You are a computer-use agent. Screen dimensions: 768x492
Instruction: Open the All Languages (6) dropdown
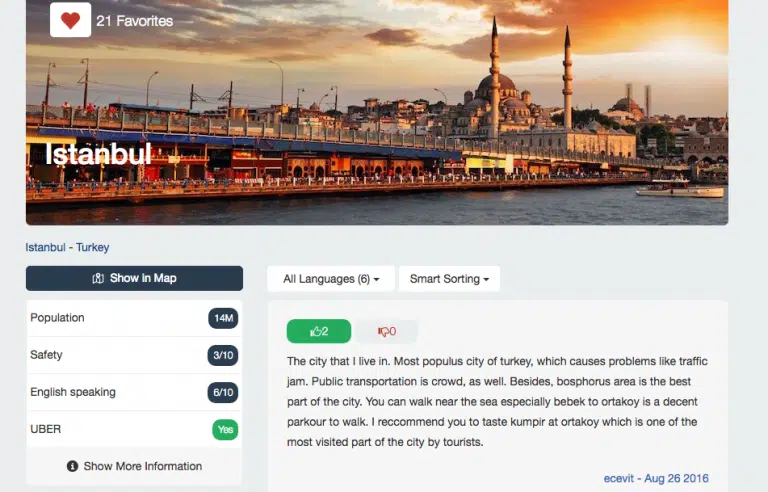tap(331, 279)
